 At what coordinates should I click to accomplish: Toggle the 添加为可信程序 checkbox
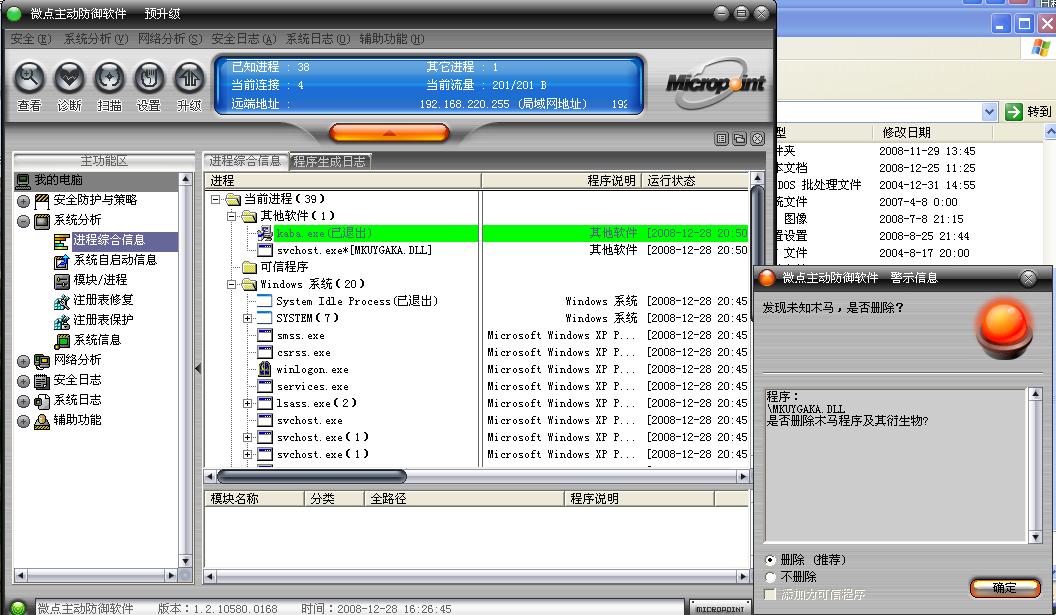click(x=770, y=594)
